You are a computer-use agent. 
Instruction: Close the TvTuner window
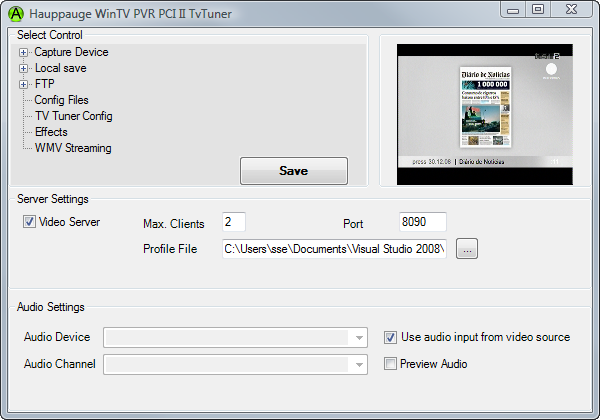click(572, 10)
